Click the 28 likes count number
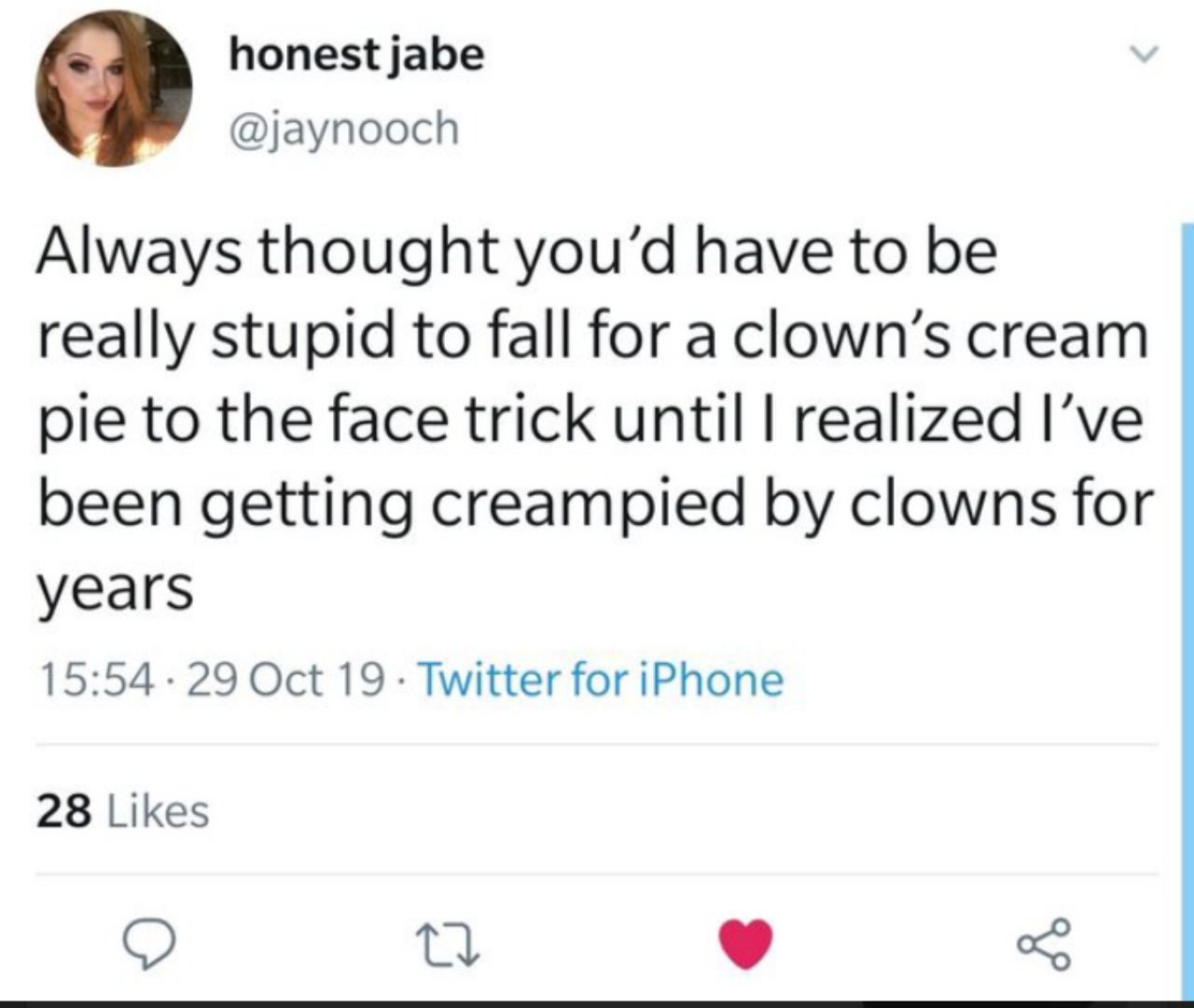Image resolution: width=1194 pixels, height=1008 pixels. click(x=65, y=811)
